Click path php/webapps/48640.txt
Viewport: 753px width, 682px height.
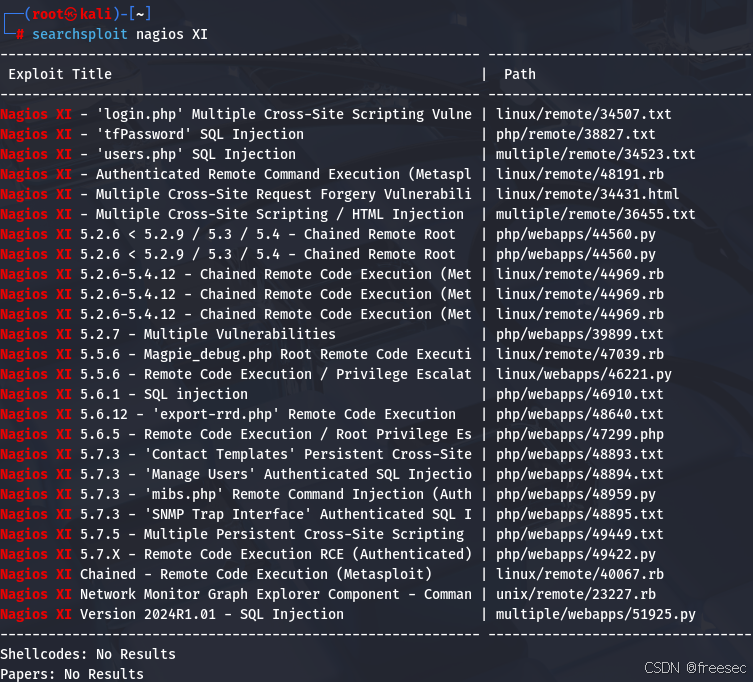[580, 414]
